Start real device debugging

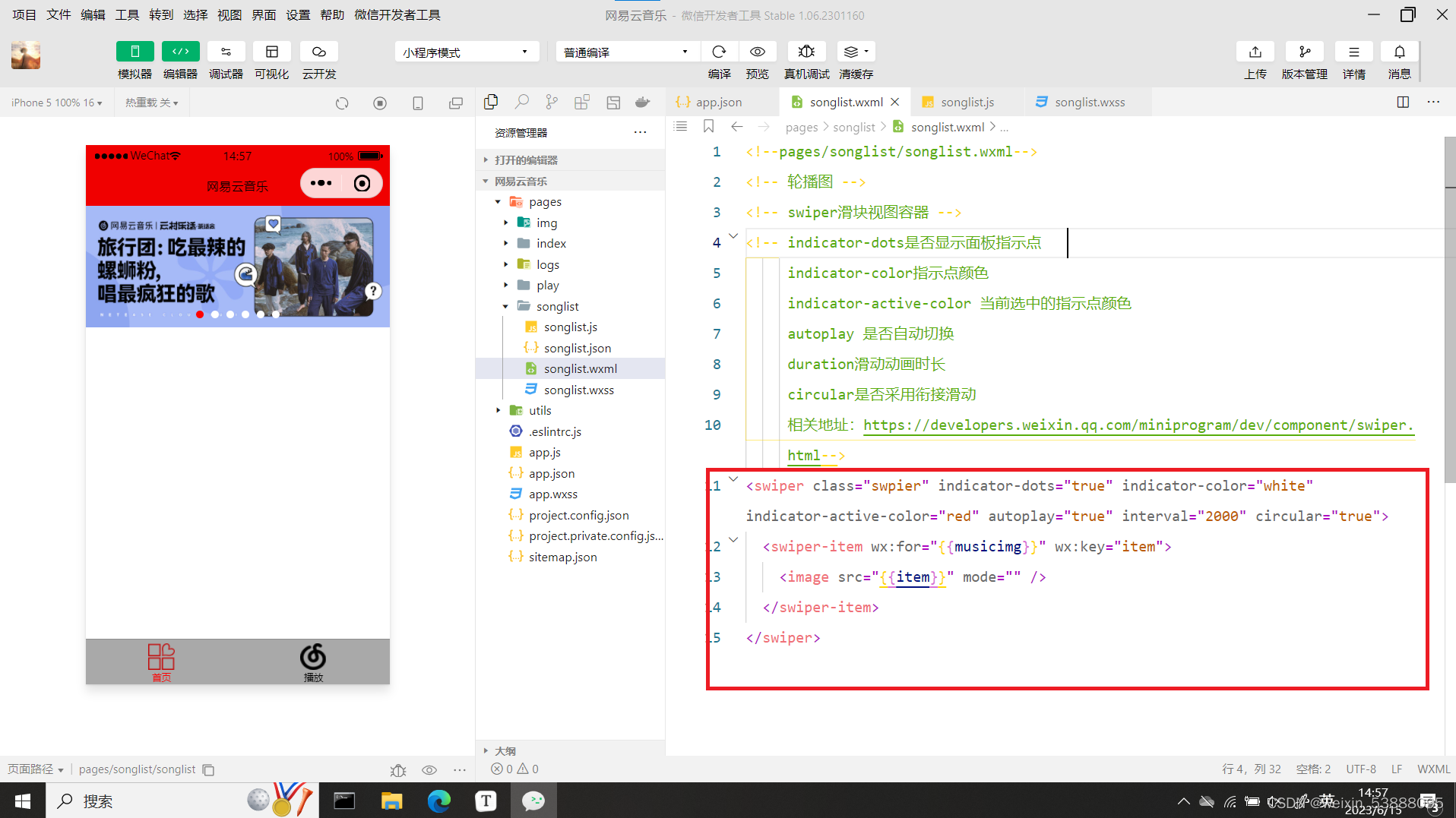[x=806, y=52]
